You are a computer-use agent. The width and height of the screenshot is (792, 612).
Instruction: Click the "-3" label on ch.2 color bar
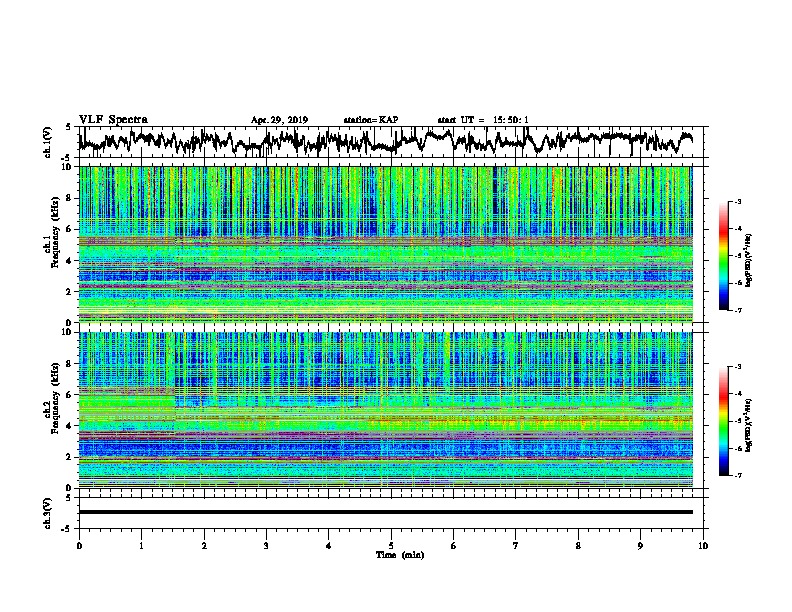click(737, 367)
